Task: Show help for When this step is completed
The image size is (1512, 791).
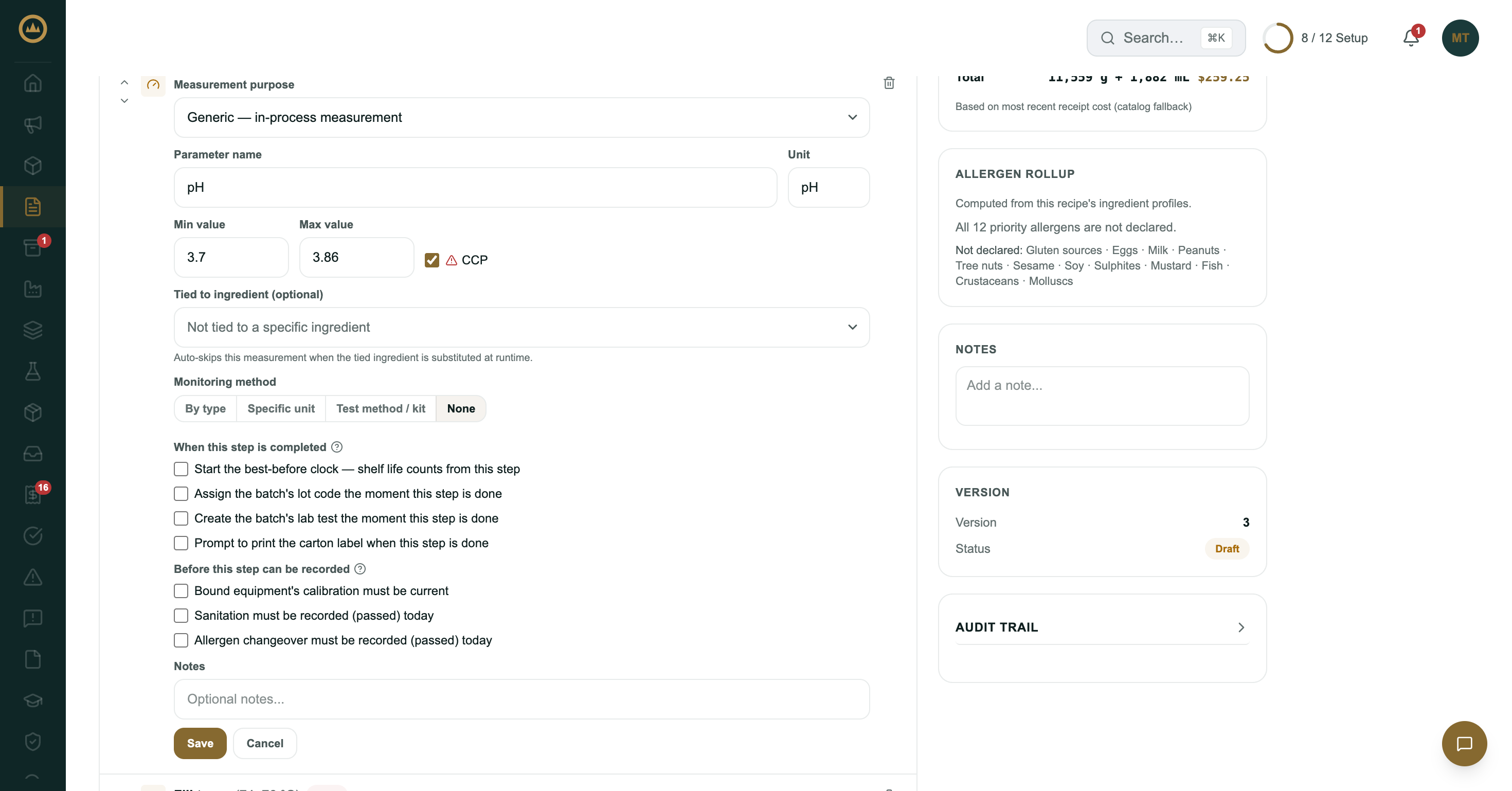Action: coord(336,447)
